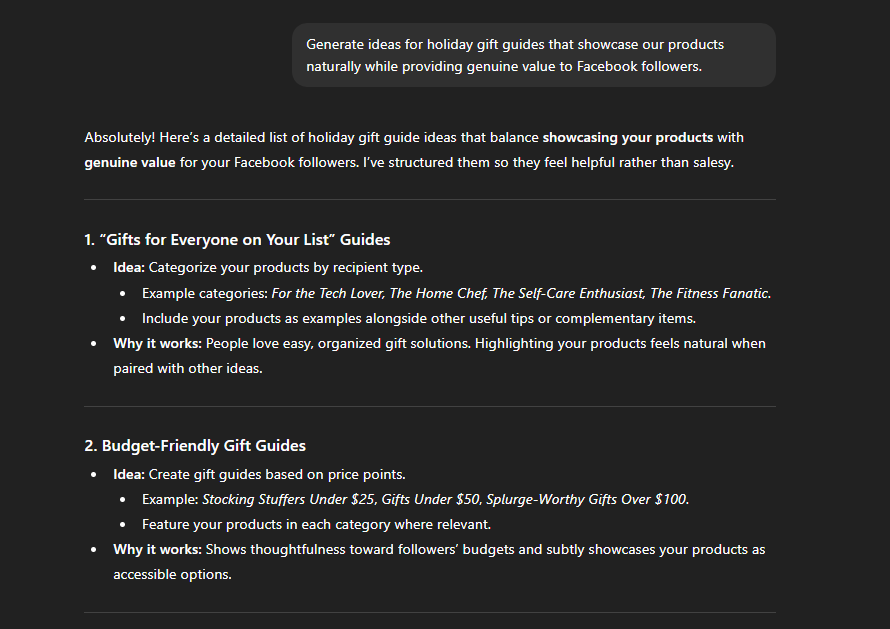Viewport: 890px width, 629px height.
Task: Click the user prompt message bubble
Action: point(533,55)
